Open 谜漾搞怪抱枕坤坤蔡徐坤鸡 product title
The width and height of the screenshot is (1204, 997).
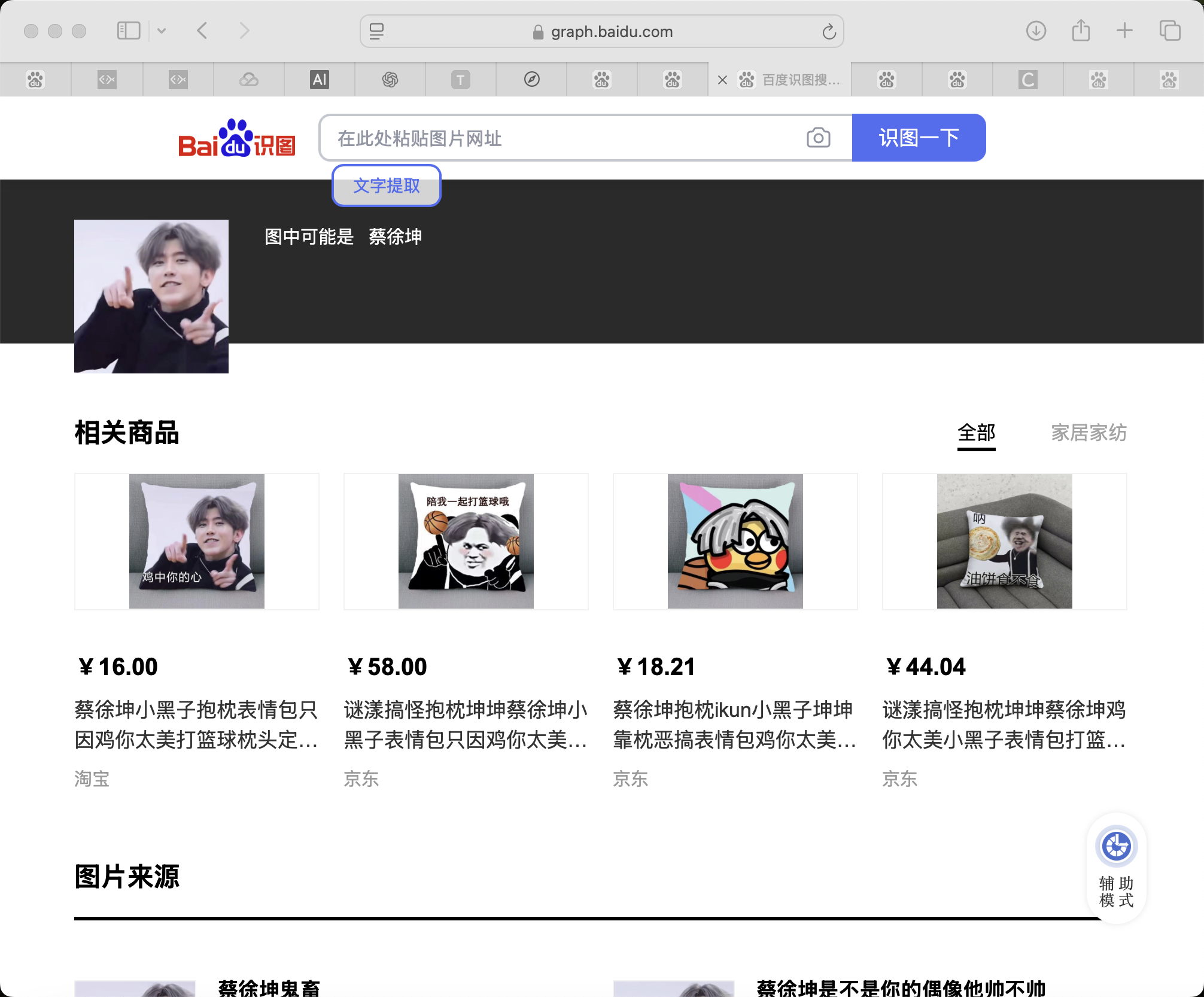click(x=1004, y=725)
